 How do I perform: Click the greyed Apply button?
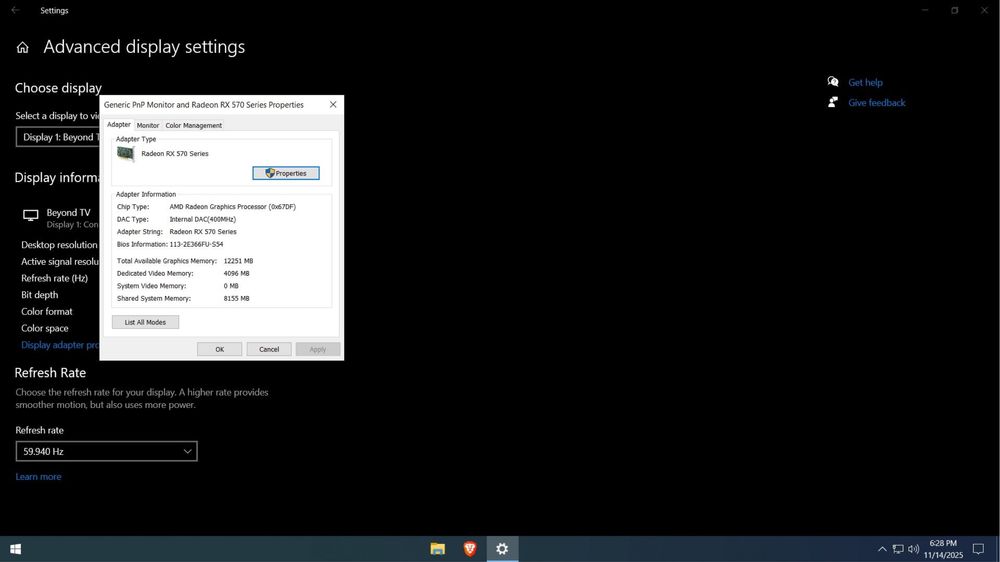[318, 349]
